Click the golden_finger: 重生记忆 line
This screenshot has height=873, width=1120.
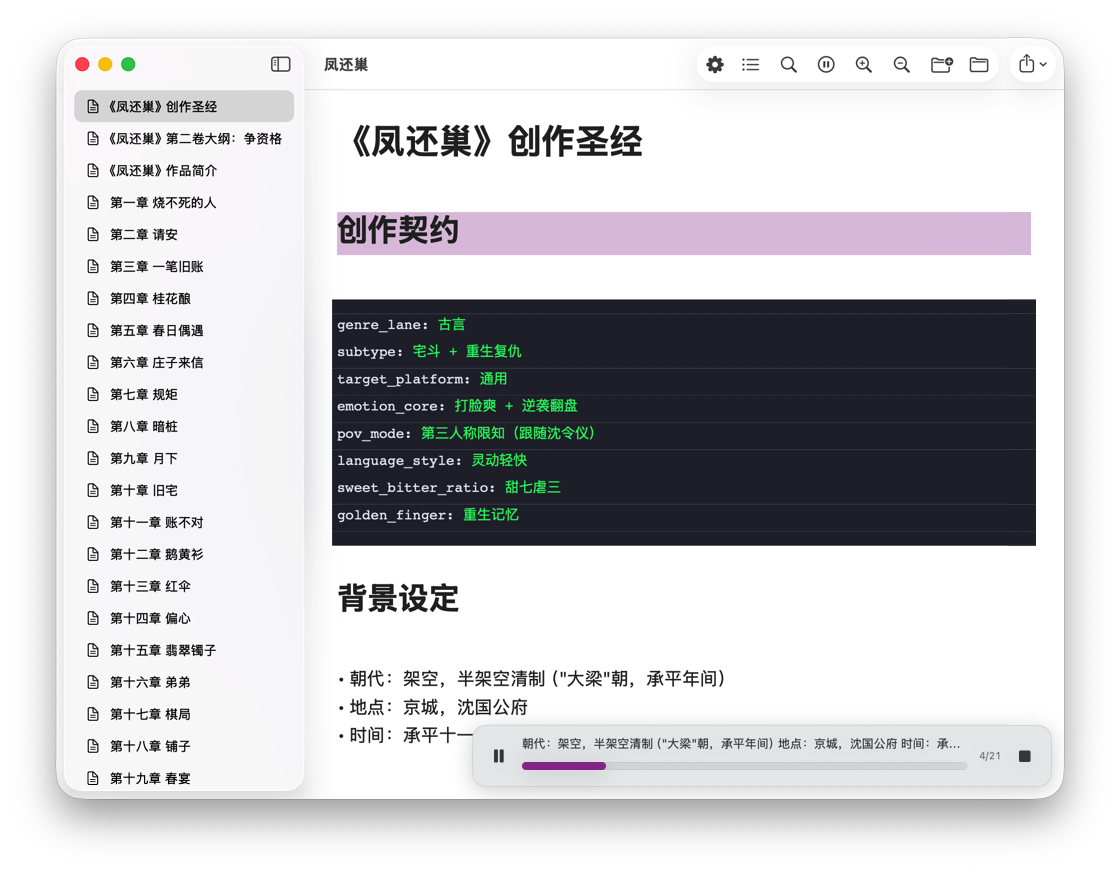pyautogui.click(x=428, y=514)
